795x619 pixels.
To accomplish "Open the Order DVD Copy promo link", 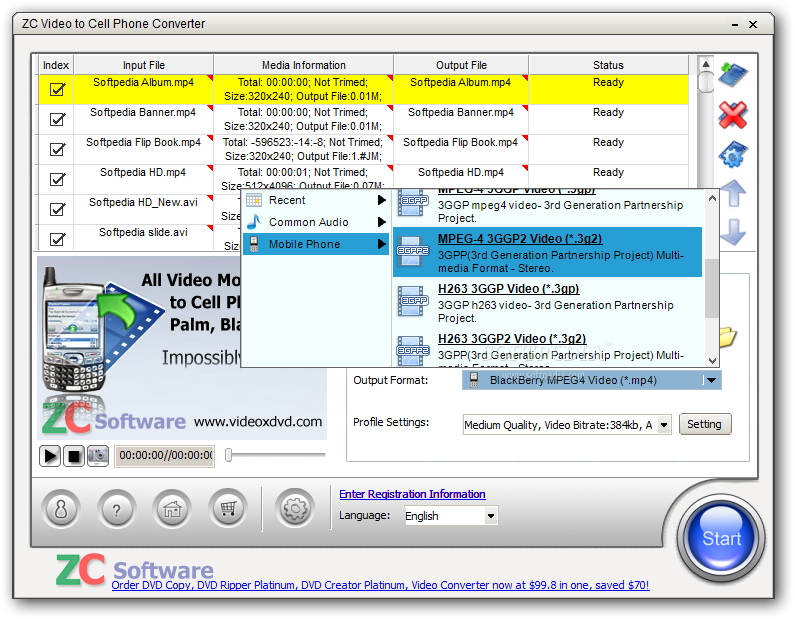I will pos(380,585).
